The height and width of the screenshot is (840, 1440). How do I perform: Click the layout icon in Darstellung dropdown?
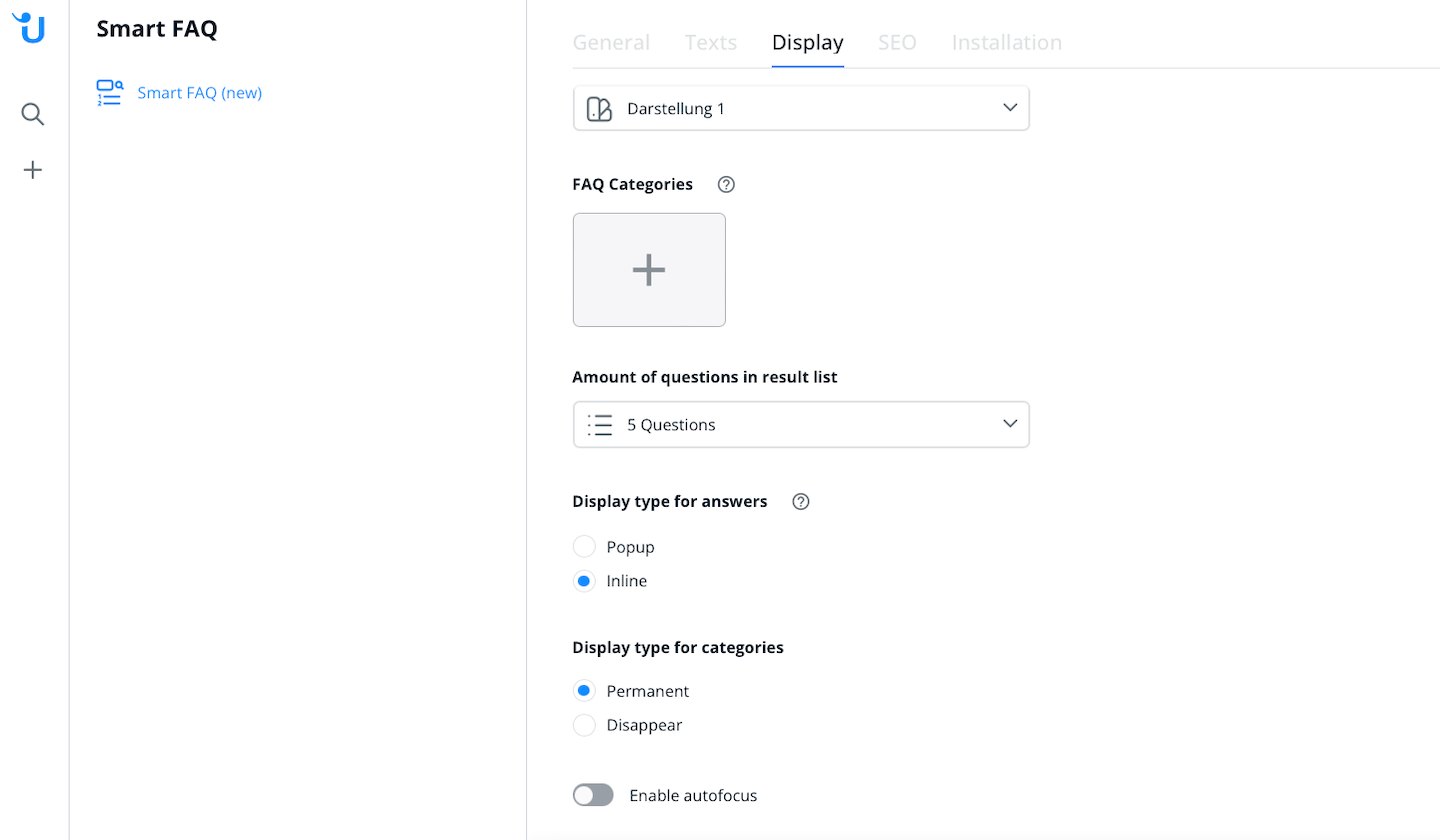coord(599,109)
